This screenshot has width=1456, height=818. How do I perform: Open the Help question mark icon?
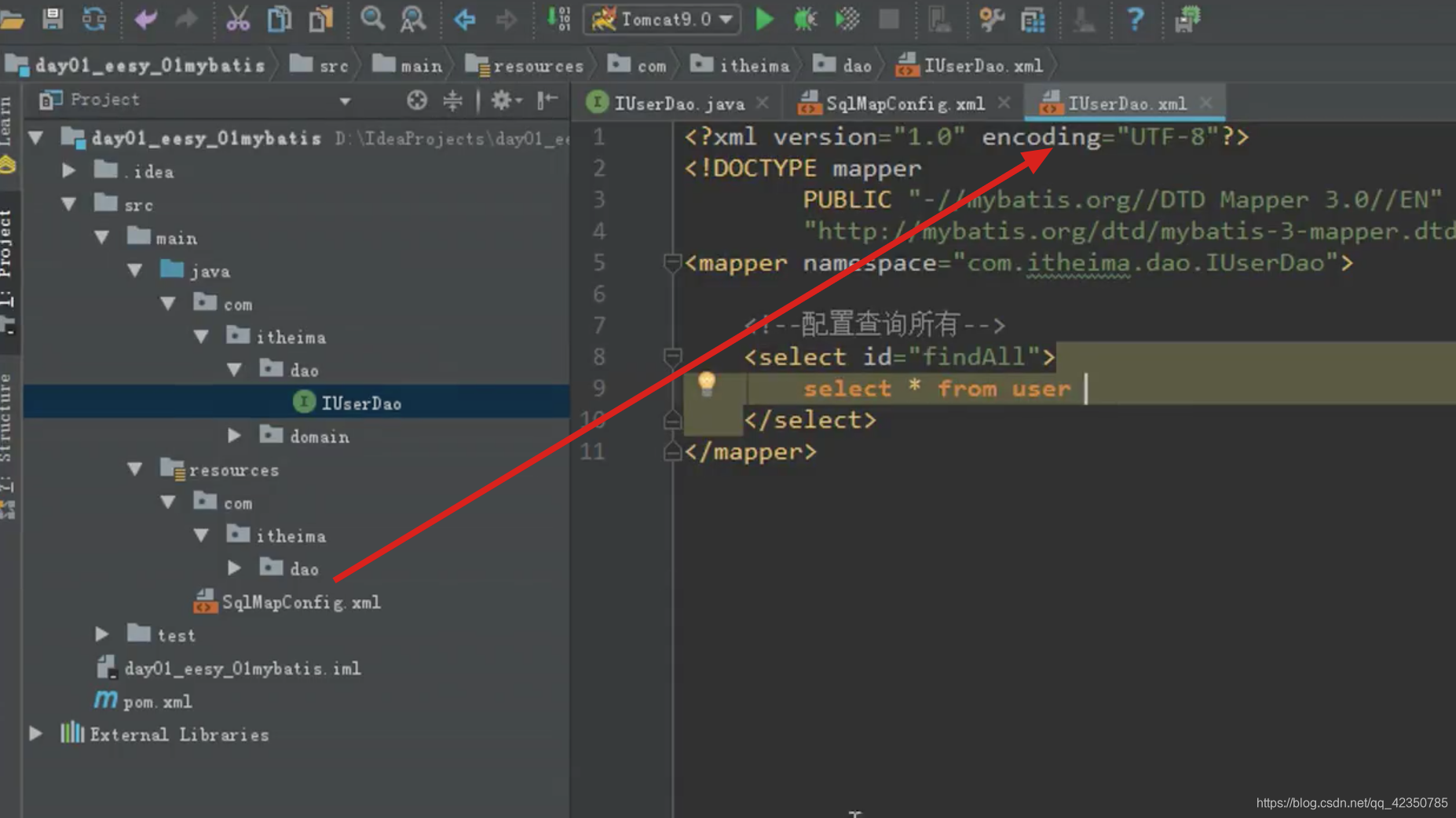click(1136, 19)
